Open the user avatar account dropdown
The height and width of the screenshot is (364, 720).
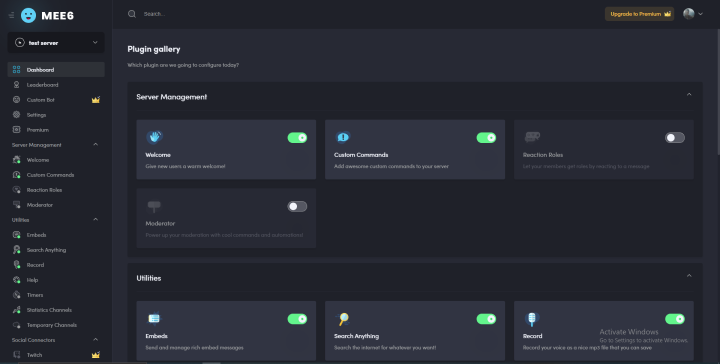(693, 14)
